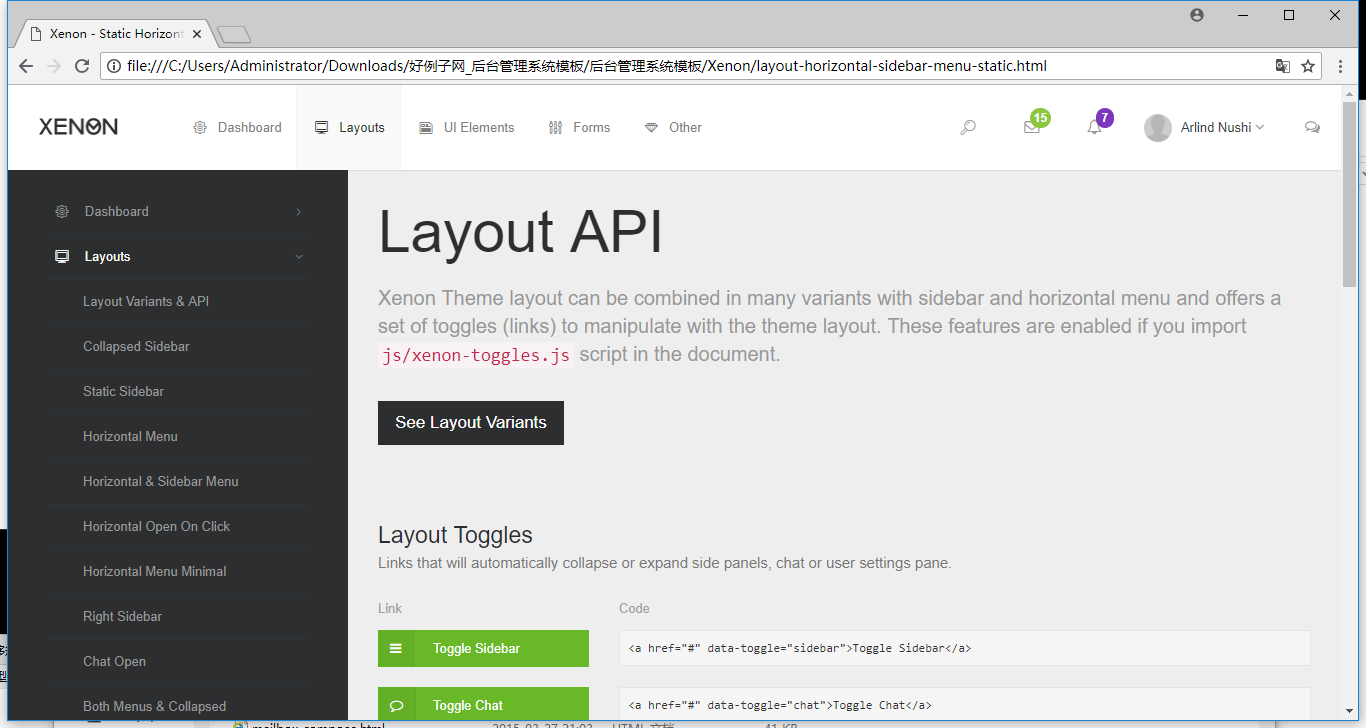
Task: Click the Toggle Chat button
Action: click(x=483, y=706)
